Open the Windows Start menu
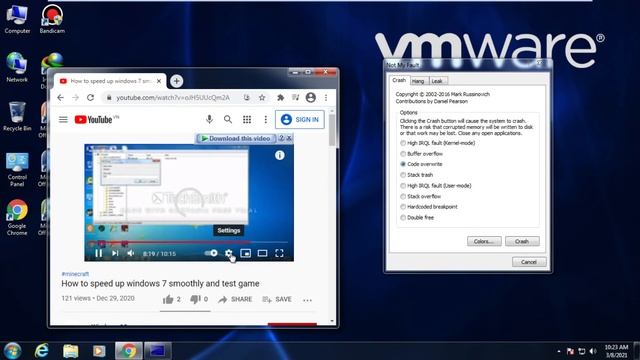 pyautogui.click(x=12, y=351)
